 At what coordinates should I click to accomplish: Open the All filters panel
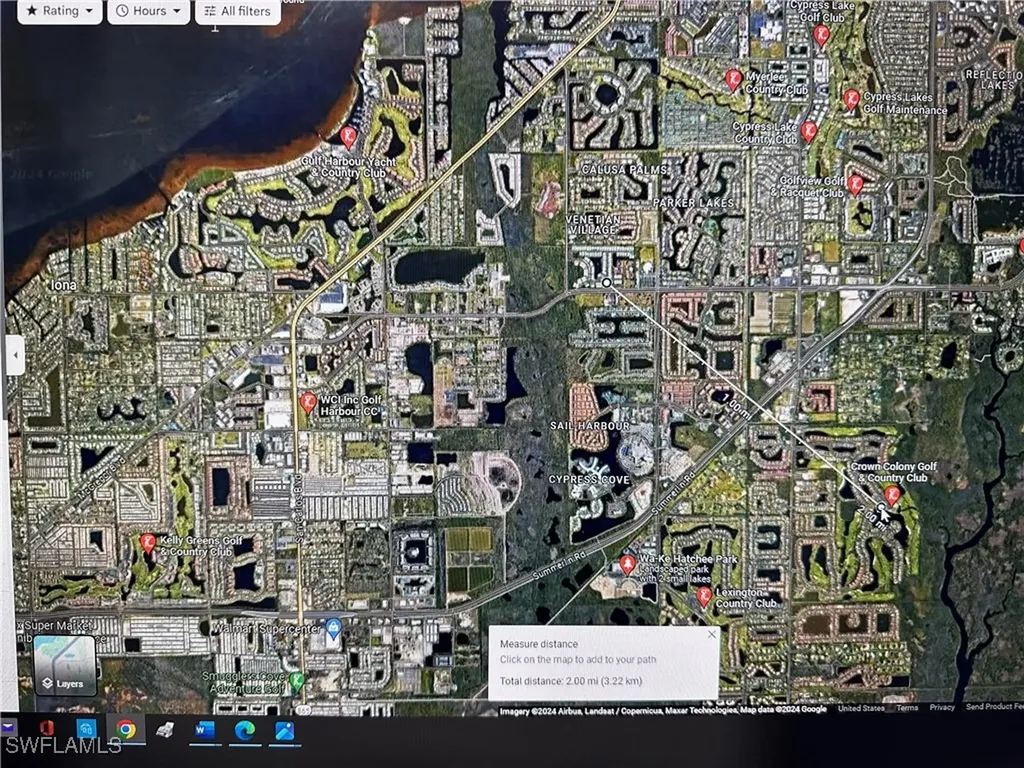(237, 11)
